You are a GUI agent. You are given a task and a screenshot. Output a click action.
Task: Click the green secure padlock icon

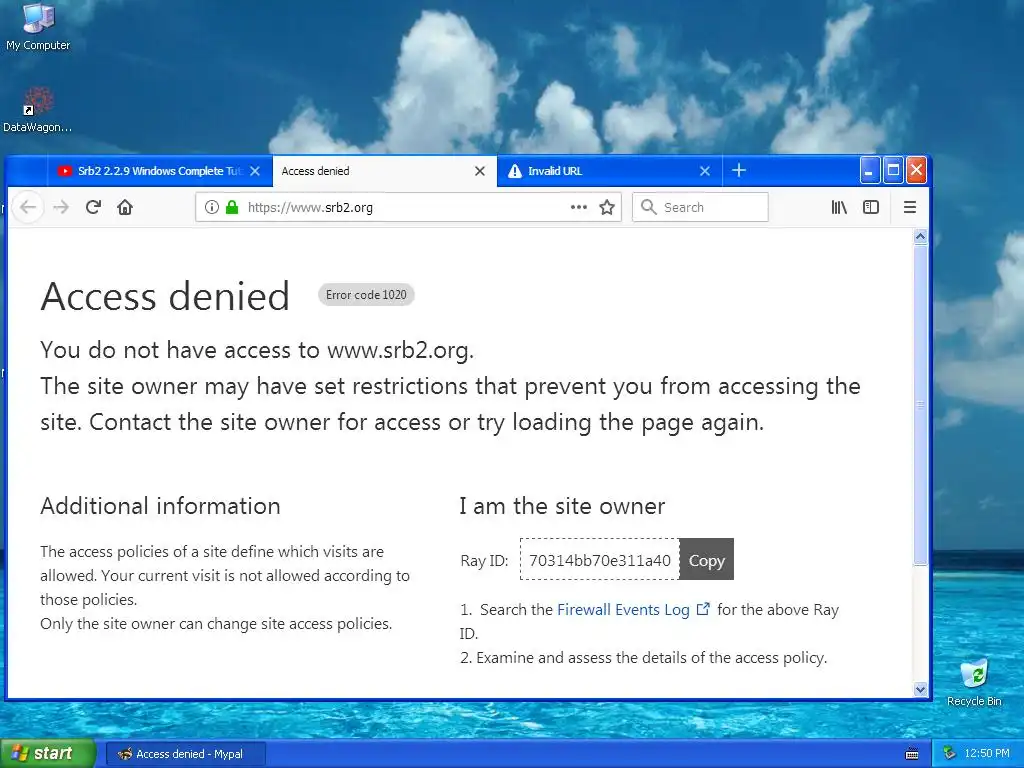(232, 207)
